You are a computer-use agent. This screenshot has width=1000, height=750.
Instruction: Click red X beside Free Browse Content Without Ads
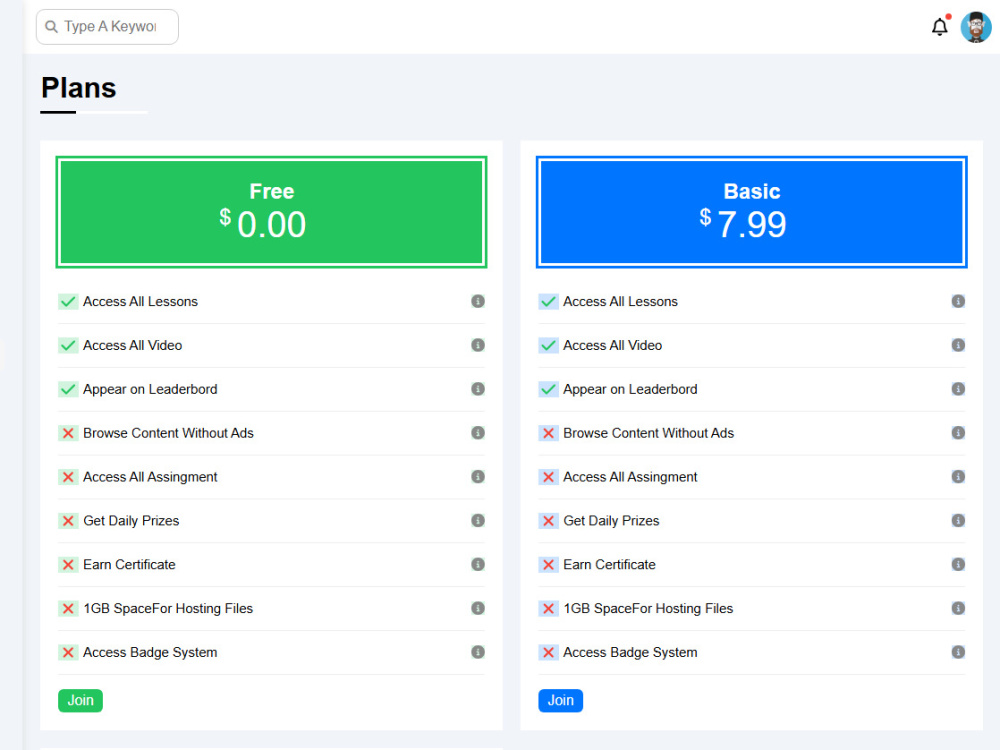pyautogui.click(x=68, y=433)
